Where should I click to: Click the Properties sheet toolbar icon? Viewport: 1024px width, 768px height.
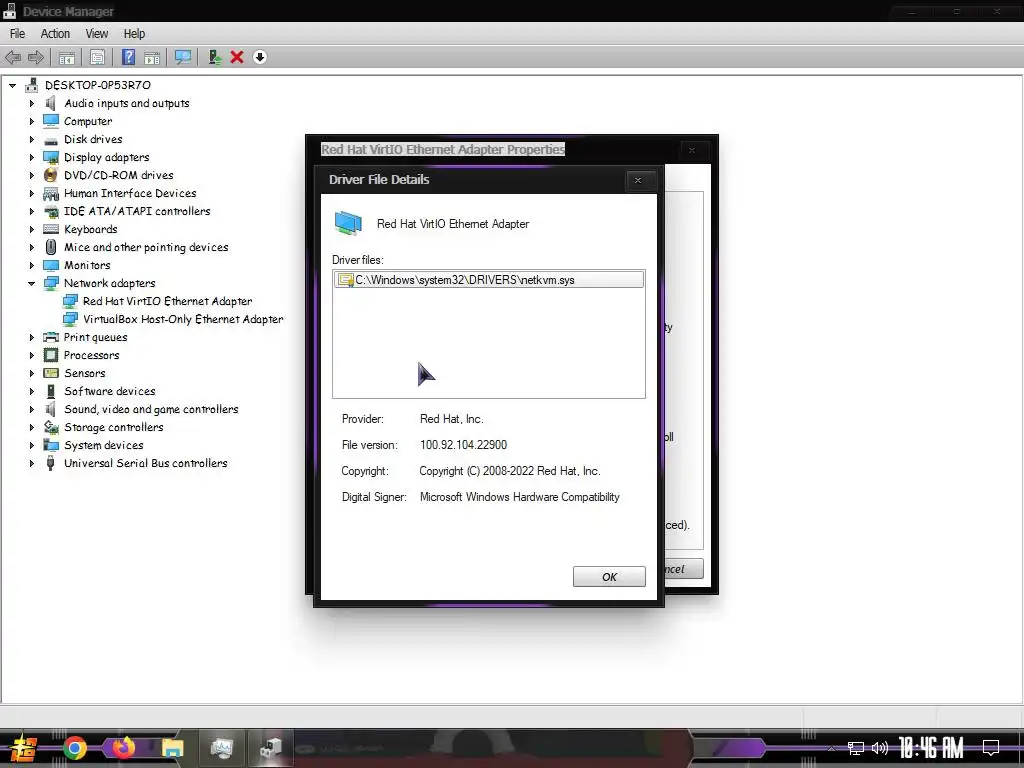tap(97, 57)
